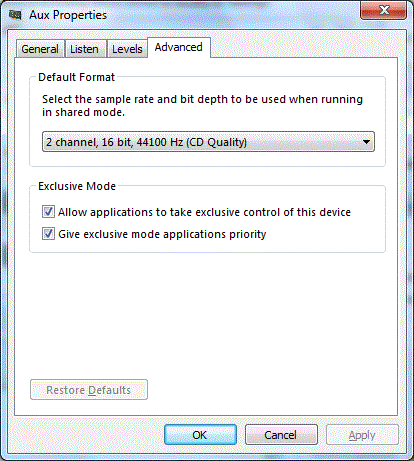Cancel the Aux Properties changes
The height and width of the screenshot is (461, 414).
click(x=281, y=435)
